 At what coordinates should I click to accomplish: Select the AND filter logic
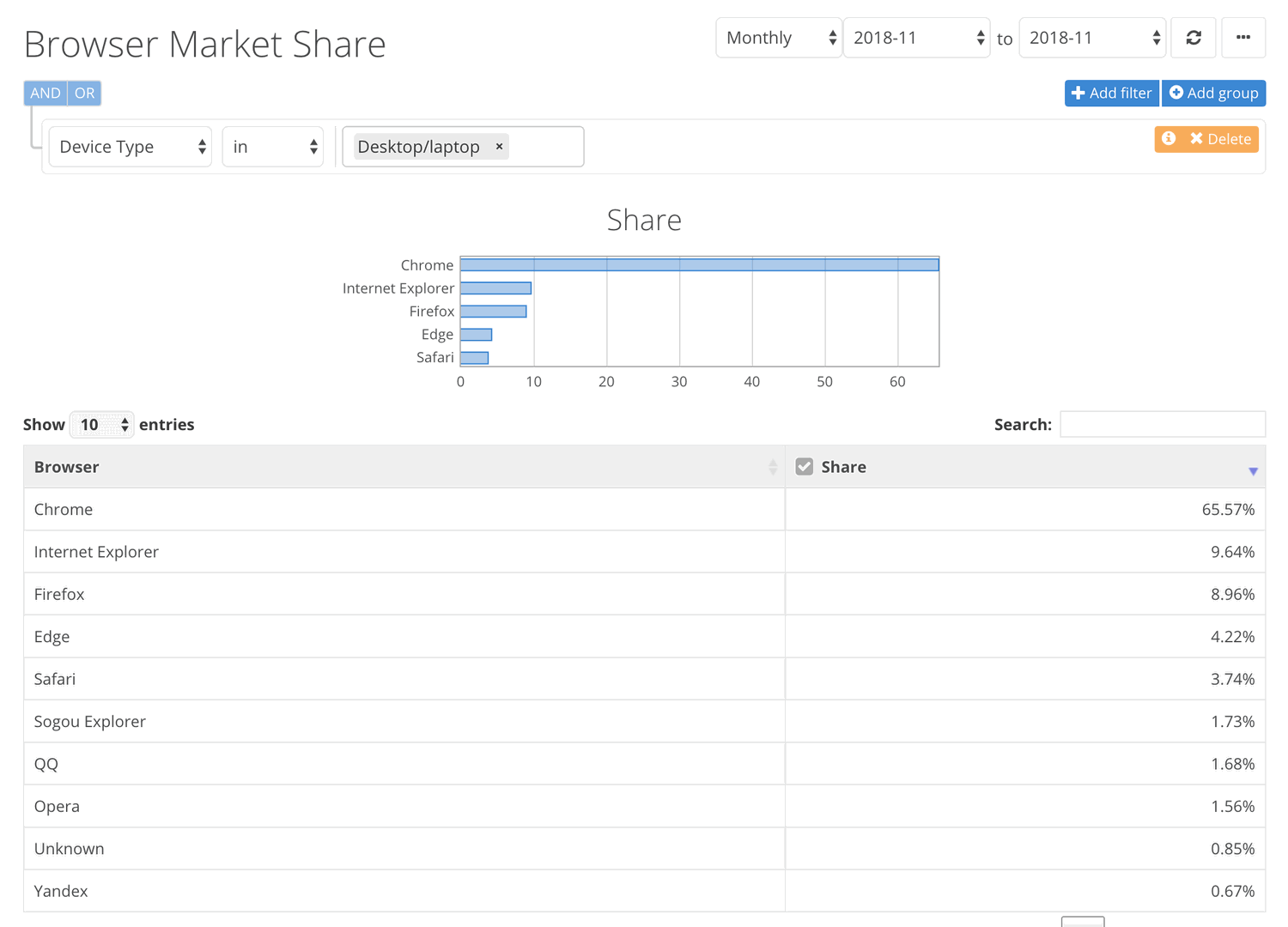click(45, 93)
